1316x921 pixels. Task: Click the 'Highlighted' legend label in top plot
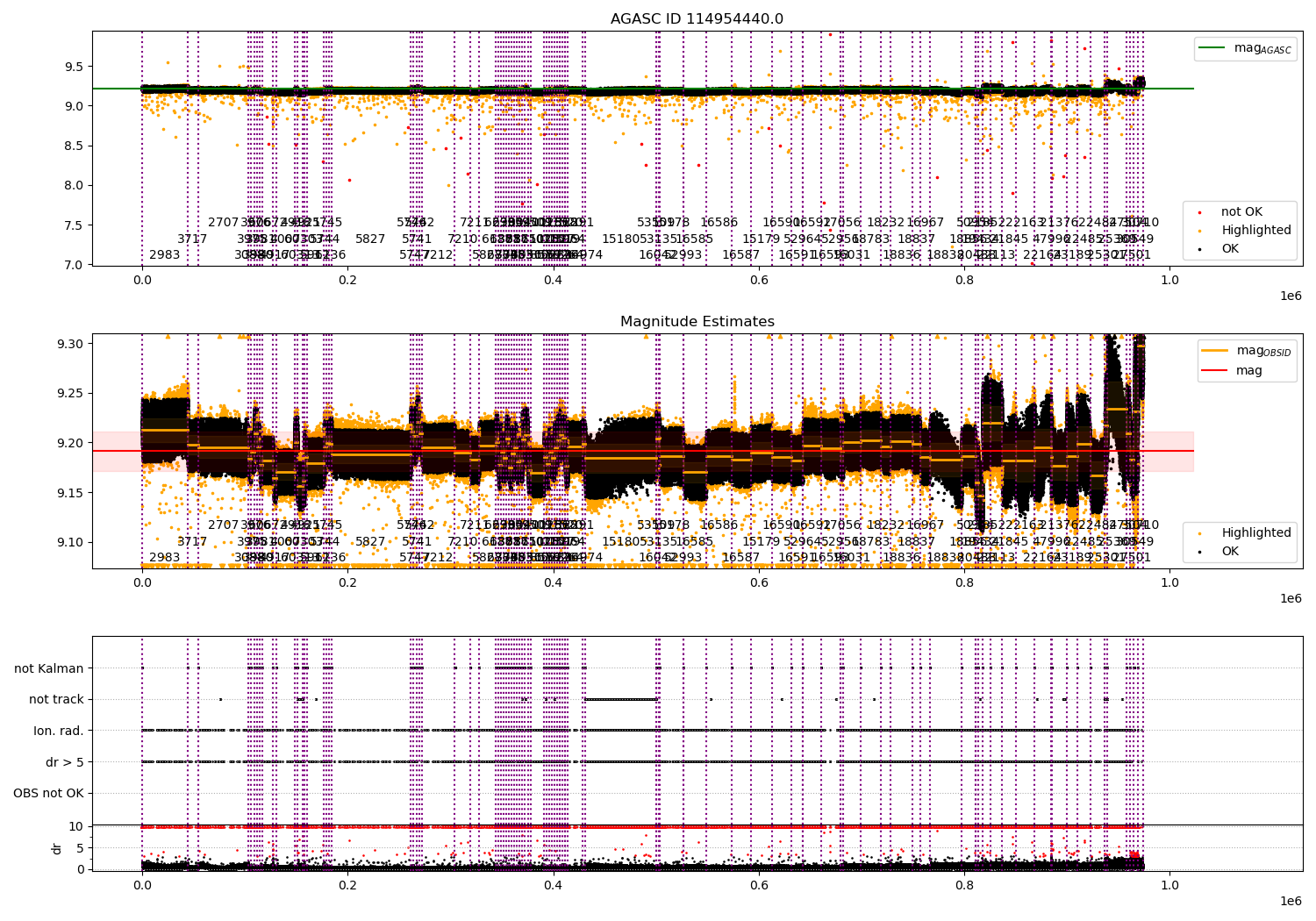[x=1256, y=231]
